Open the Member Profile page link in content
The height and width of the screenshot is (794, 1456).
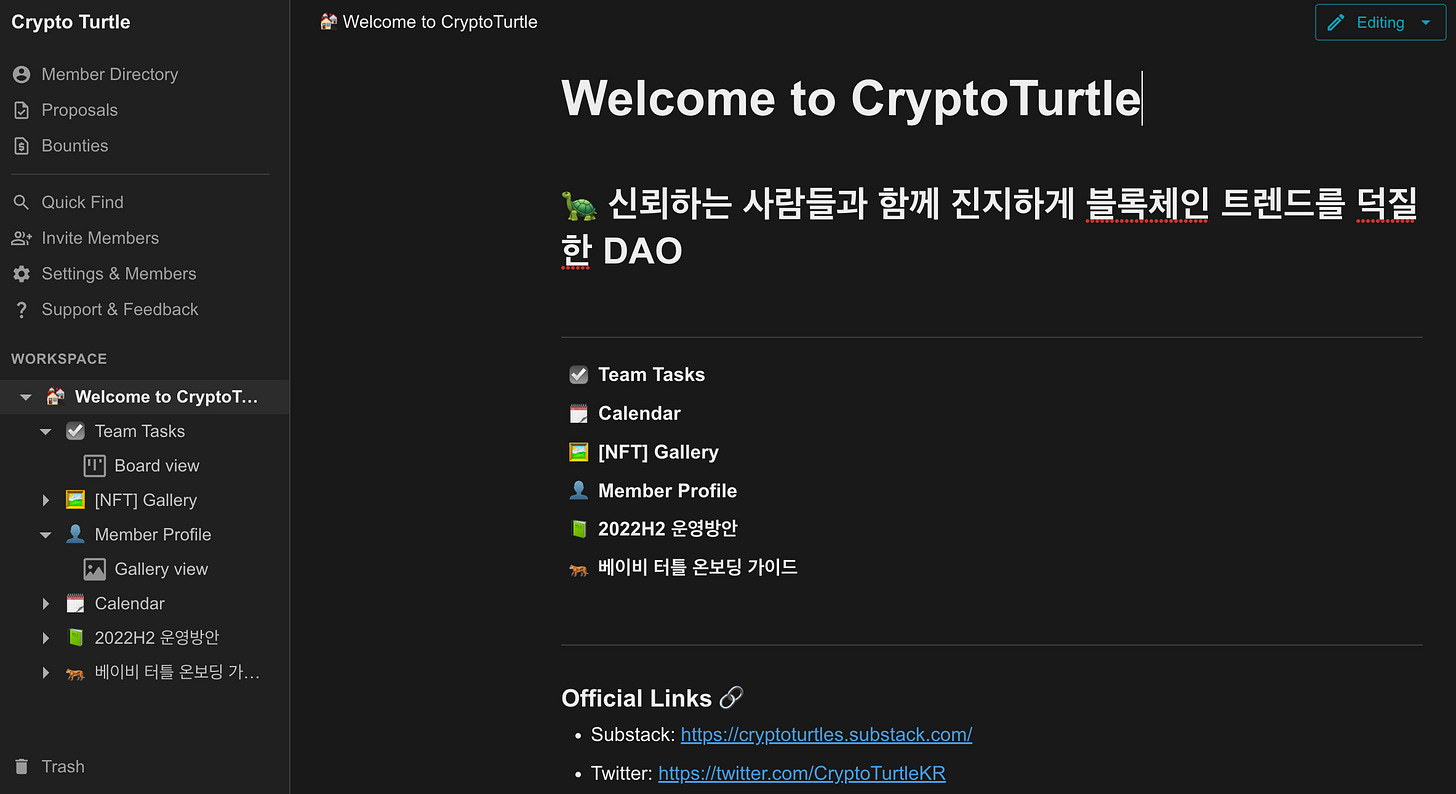click(x=667, y=491)
